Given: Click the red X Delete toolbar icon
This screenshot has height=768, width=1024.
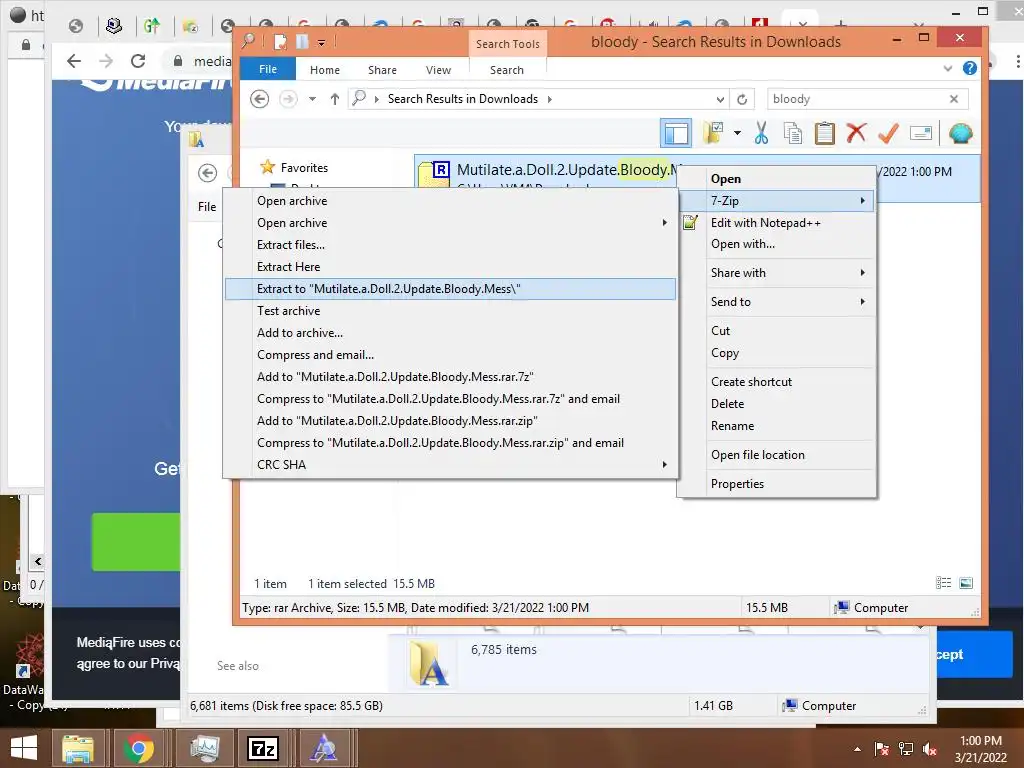Looking at the screenshot, I should (x=856, y=133).
